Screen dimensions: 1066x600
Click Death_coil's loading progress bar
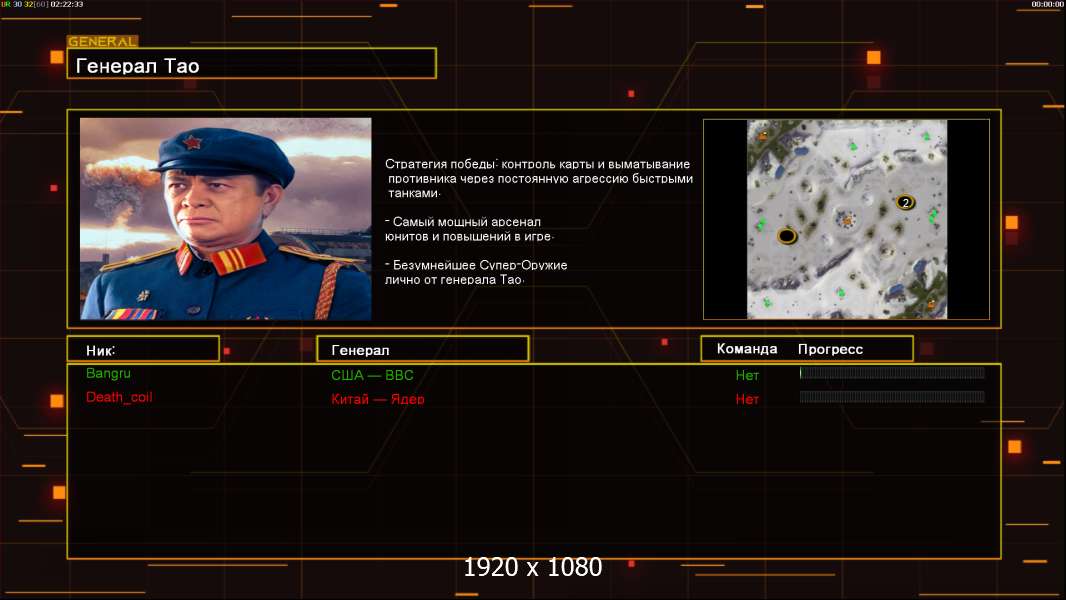892,397
